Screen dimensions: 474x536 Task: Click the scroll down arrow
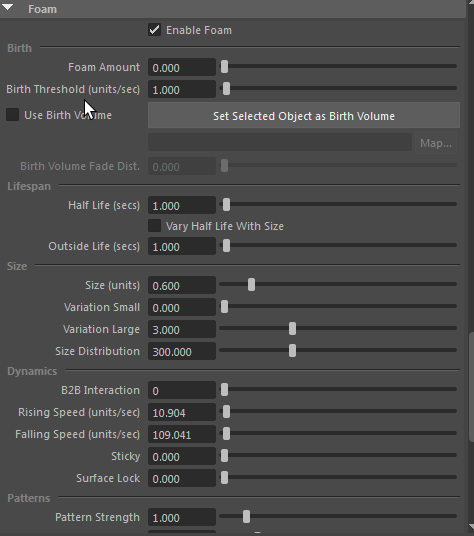471,526
